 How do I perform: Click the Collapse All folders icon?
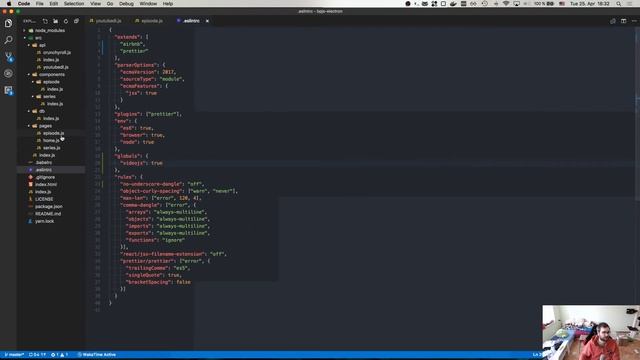(x=76, y=21)
